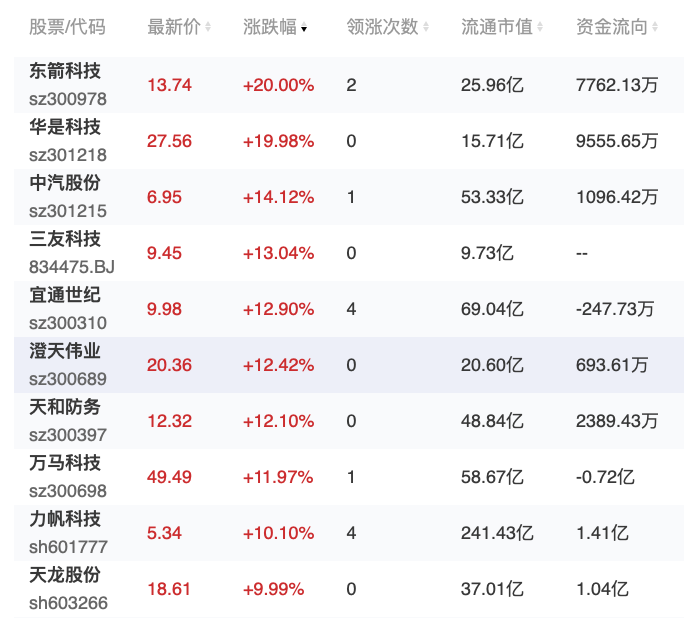Image resolution: width=684 pixels, height=618 pixels.
Task: Click the +20.00% change value
Action: (x=278, y=85)
